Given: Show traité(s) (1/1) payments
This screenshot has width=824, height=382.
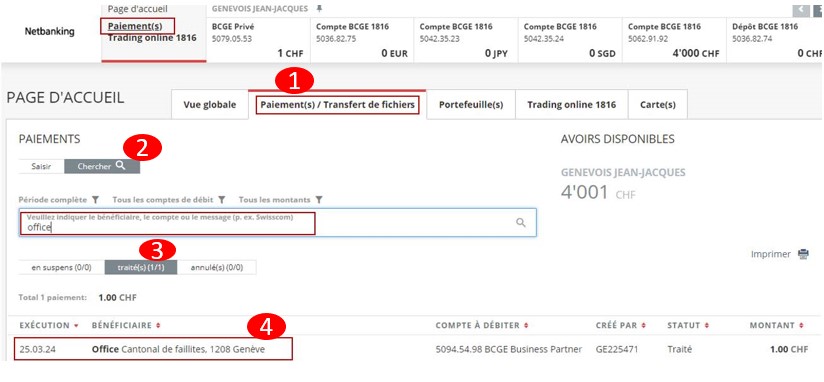Looking at the screenshot, I should [x=141, y=267].
